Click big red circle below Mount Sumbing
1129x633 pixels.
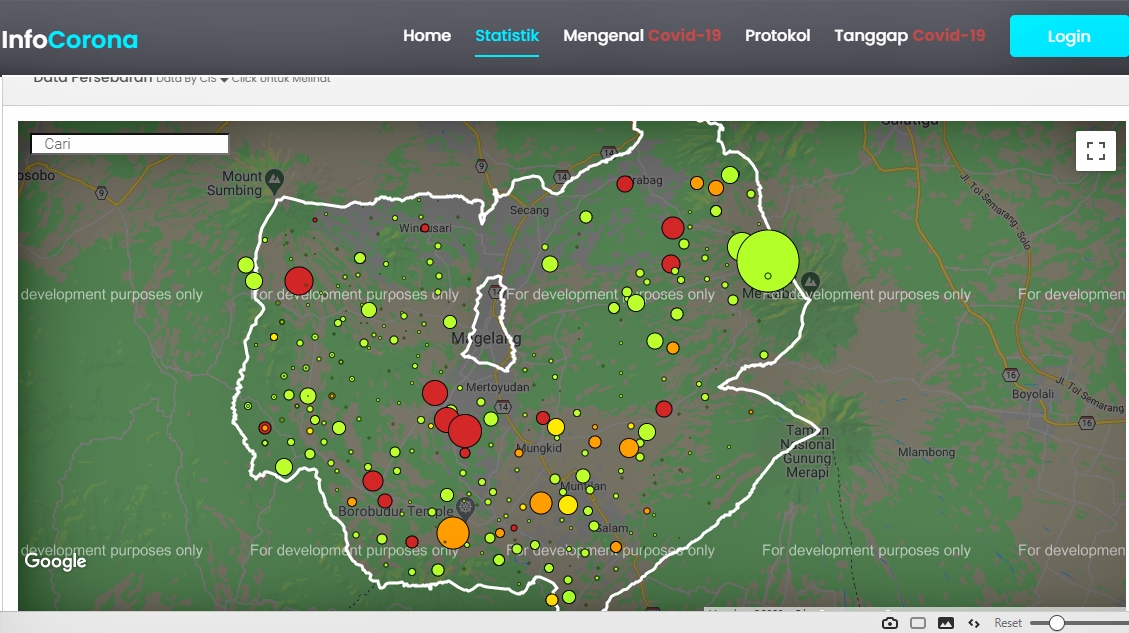coord(299,281)
